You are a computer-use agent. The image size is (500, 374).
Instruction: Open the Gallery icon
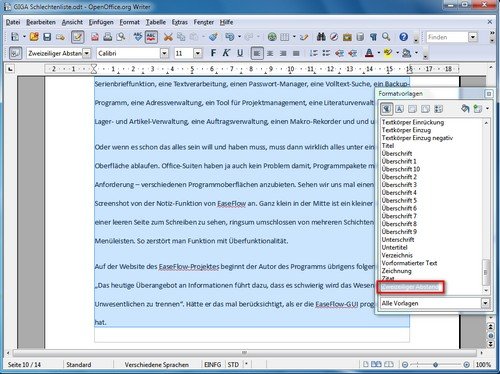point(347,37)
